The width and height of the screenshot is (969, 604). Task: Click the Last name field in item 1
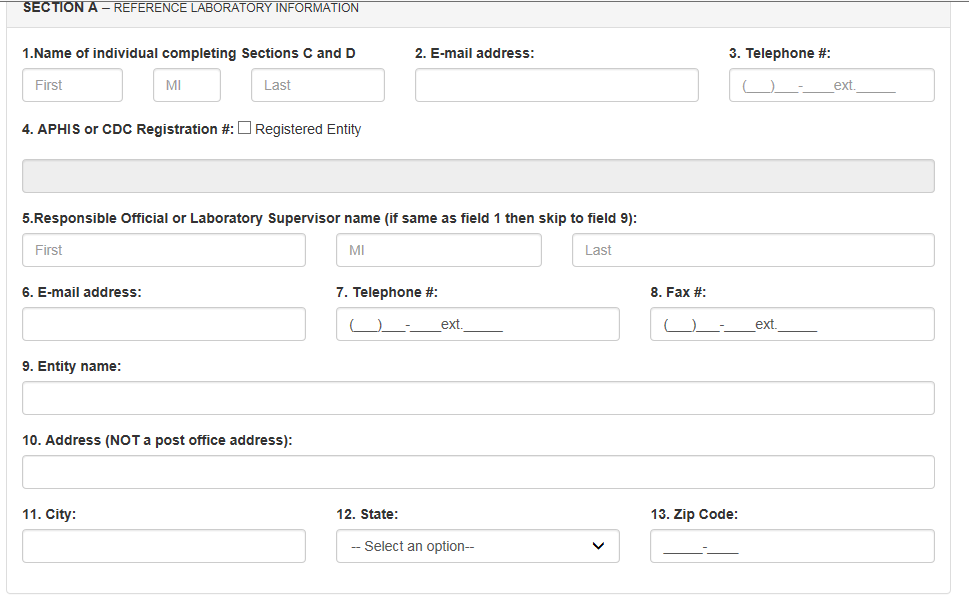(x=317, y=85)
